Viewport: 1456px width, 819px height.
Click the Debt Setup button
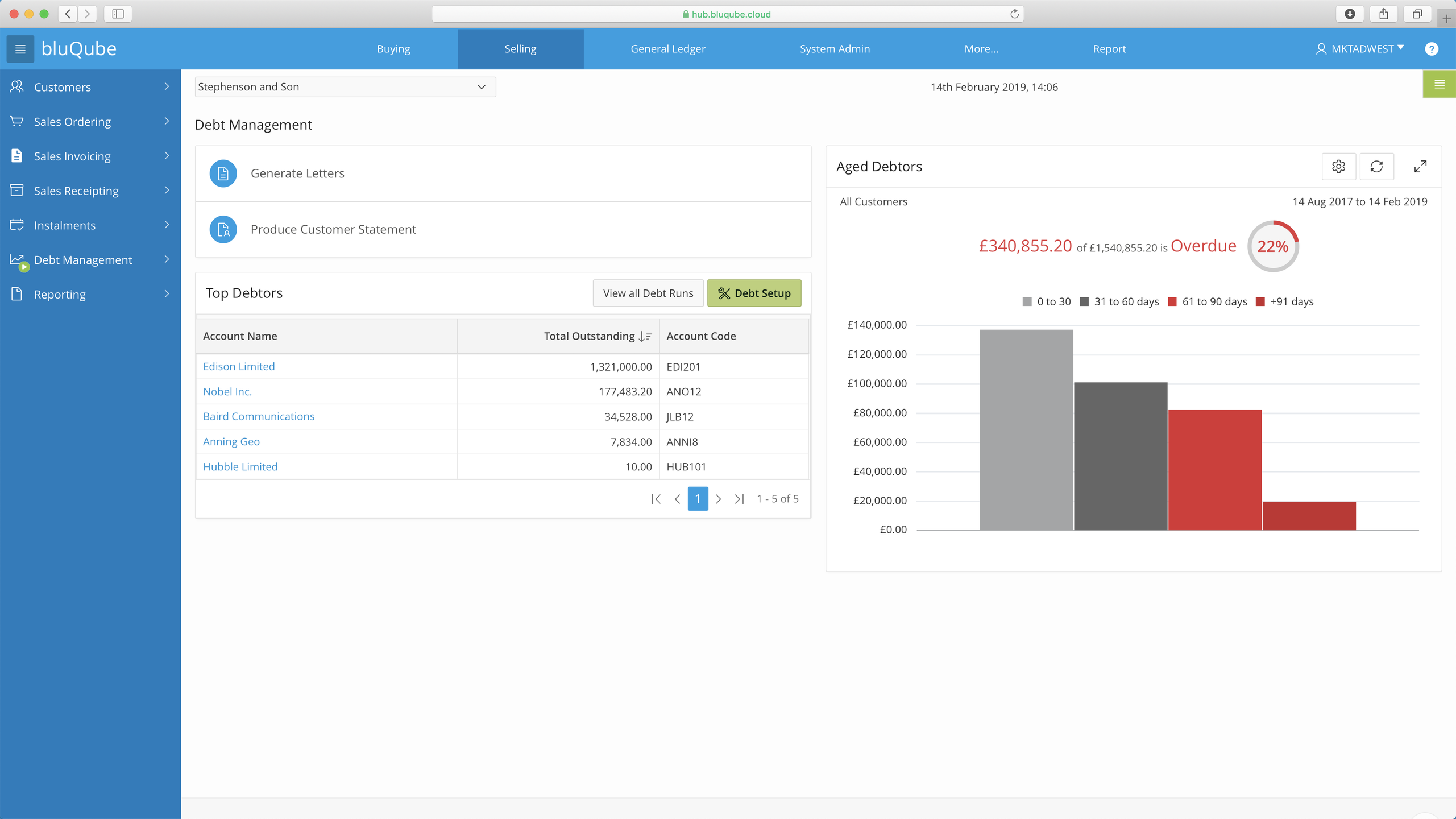[754, 293]
